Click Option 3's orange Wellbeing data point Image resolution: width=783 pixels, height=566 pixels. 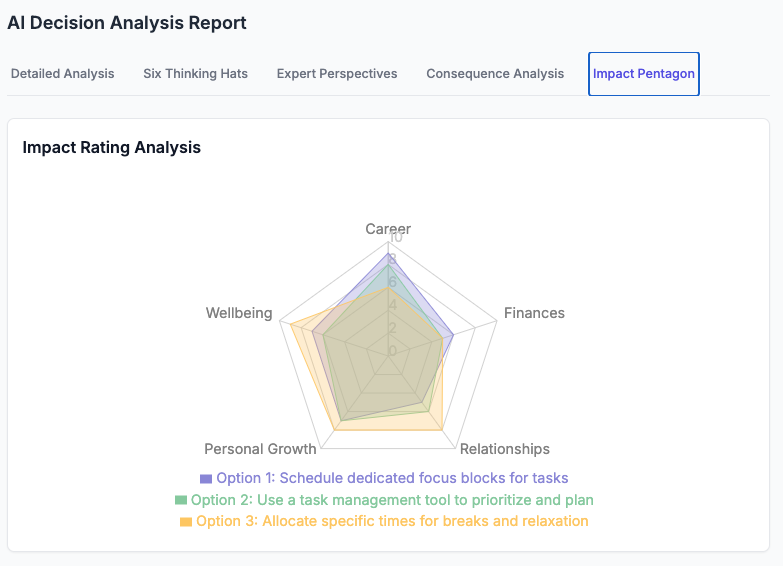[x=291, y=320]
